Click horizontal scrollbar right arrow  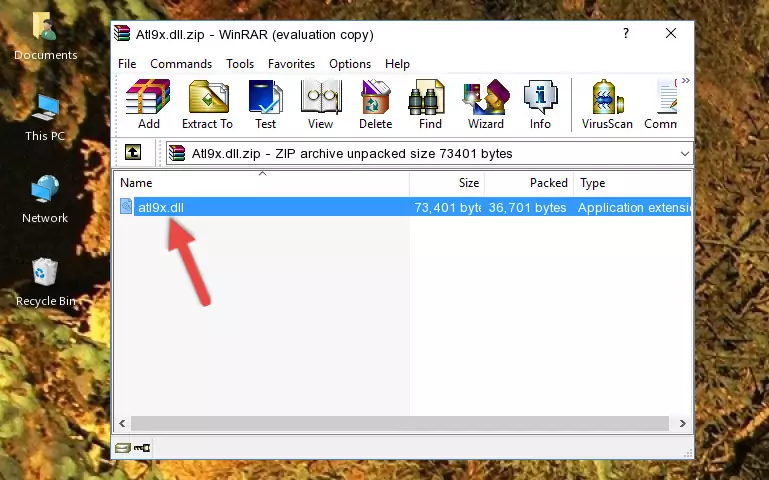[x=683, y=423]
